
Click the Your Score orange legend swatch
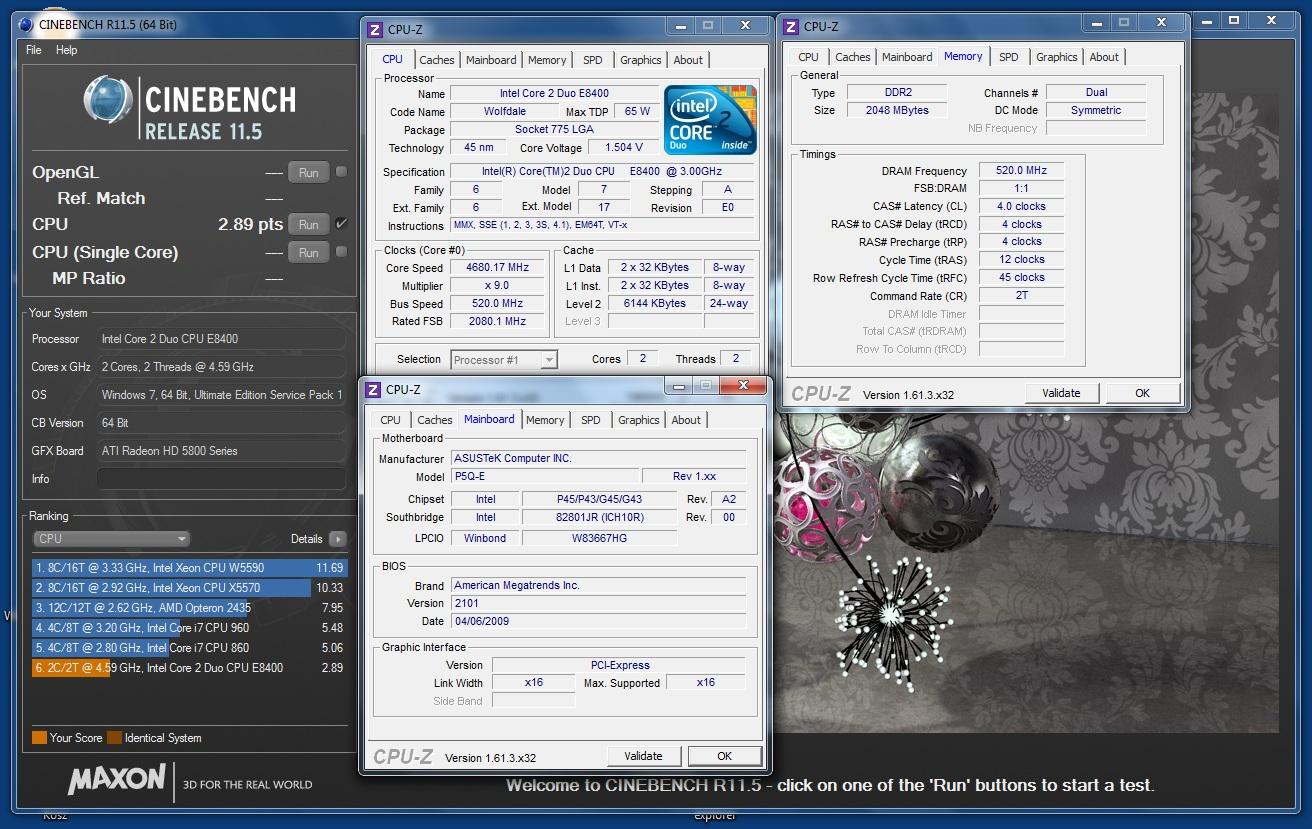39,738
